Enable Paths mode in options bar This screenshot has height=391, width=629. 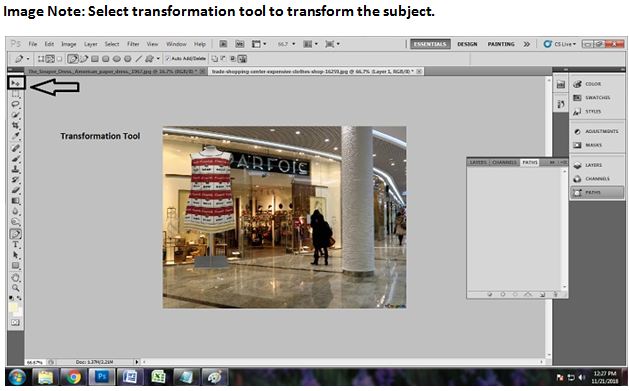coord(50,59)
